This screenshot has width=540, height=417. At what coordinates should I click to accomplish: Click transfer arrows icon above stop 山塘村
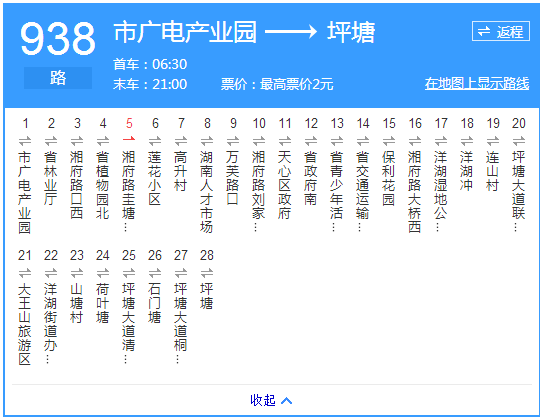pyautogui.click(x=77, y=273)
